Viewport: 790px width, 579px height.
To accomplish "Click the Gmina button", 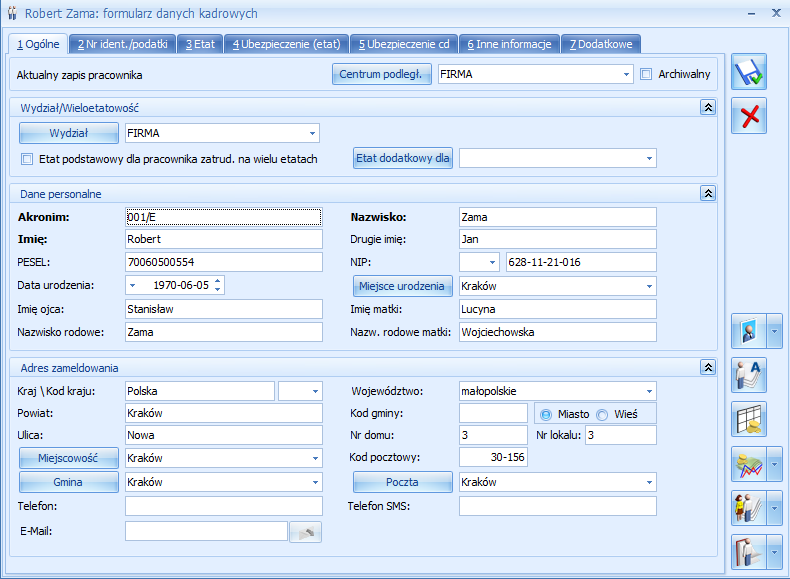I will click(69, 482).
